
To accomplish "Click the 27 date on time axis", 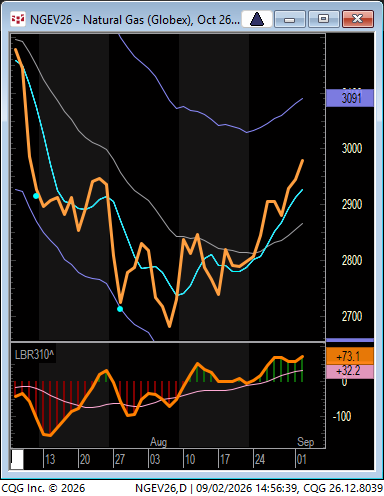I will (120, 460).
